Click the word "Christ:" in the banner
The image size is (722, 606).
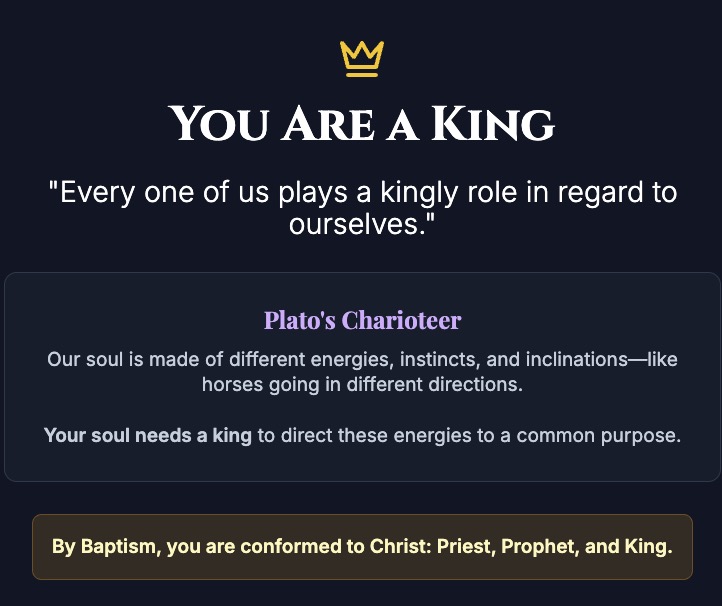400,548
